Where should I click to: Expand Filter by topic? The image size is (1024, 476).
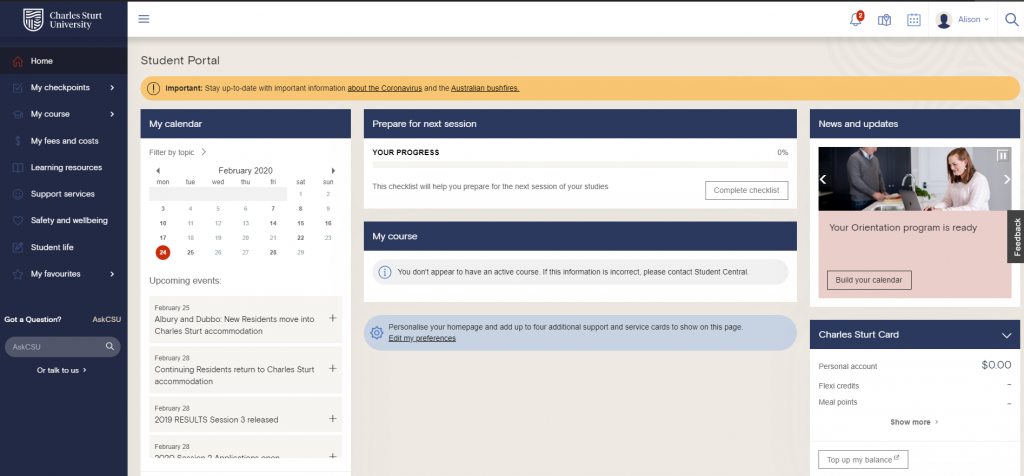click(x=178, y=152)
